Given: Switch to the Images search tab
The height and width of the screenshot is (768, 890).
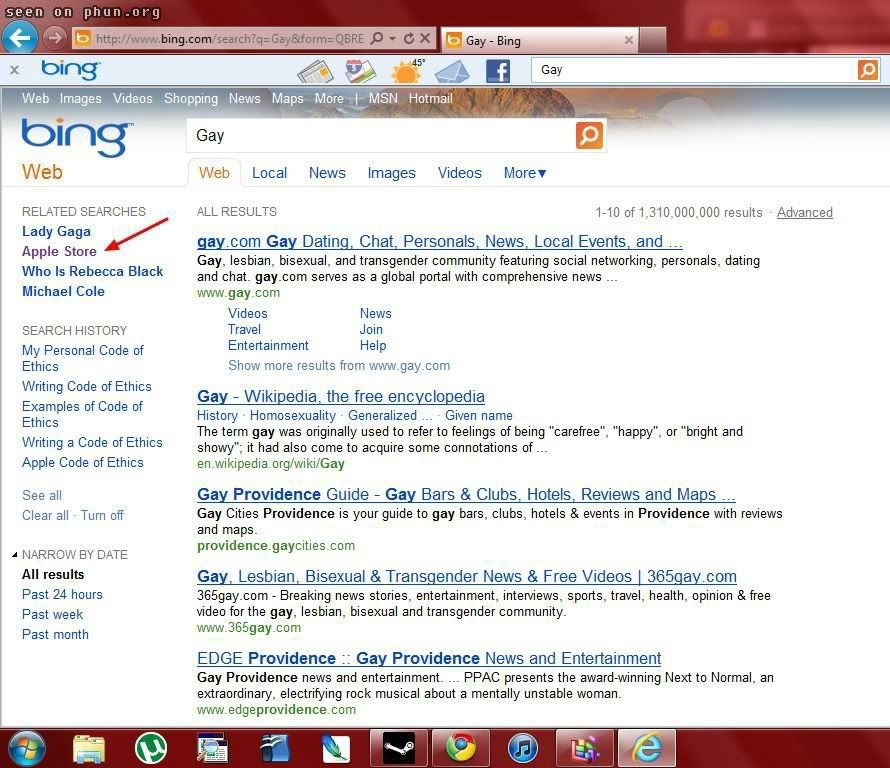Looking at the screenshot, I should coord(391,173).
